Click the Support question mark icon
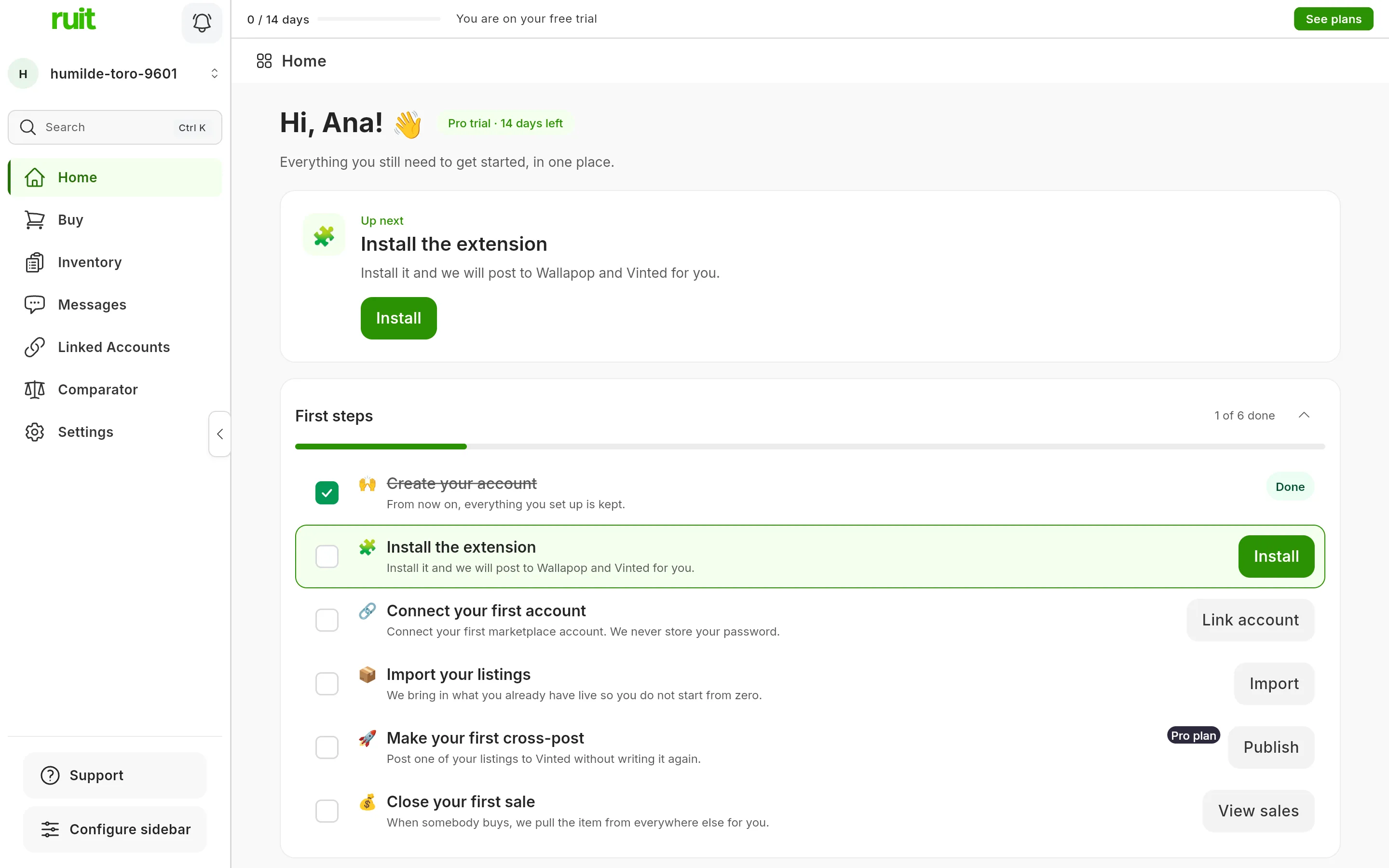The width and height of the screenshot is (1389, 868). [50, 775]
